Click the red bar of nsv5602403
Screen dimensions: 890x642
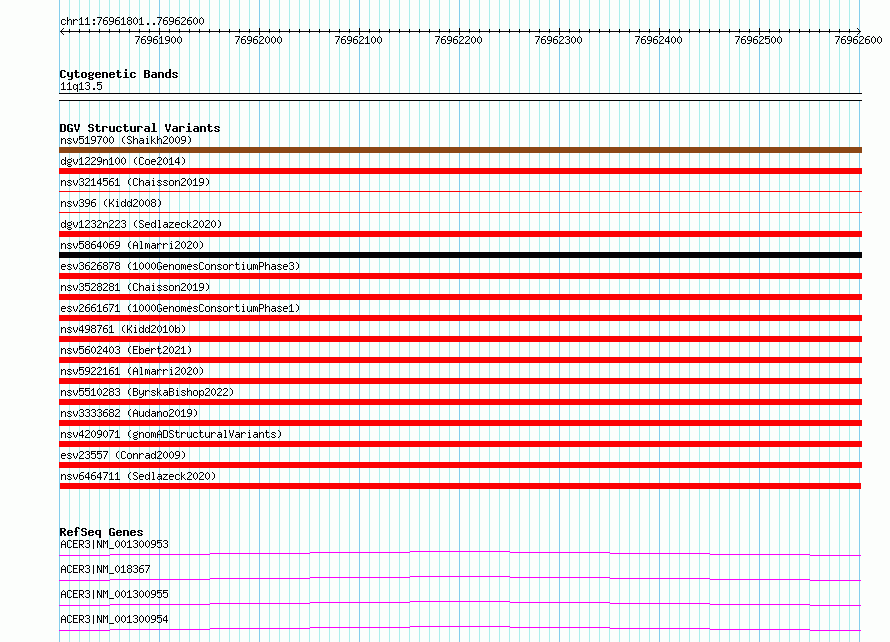(460, 360)
